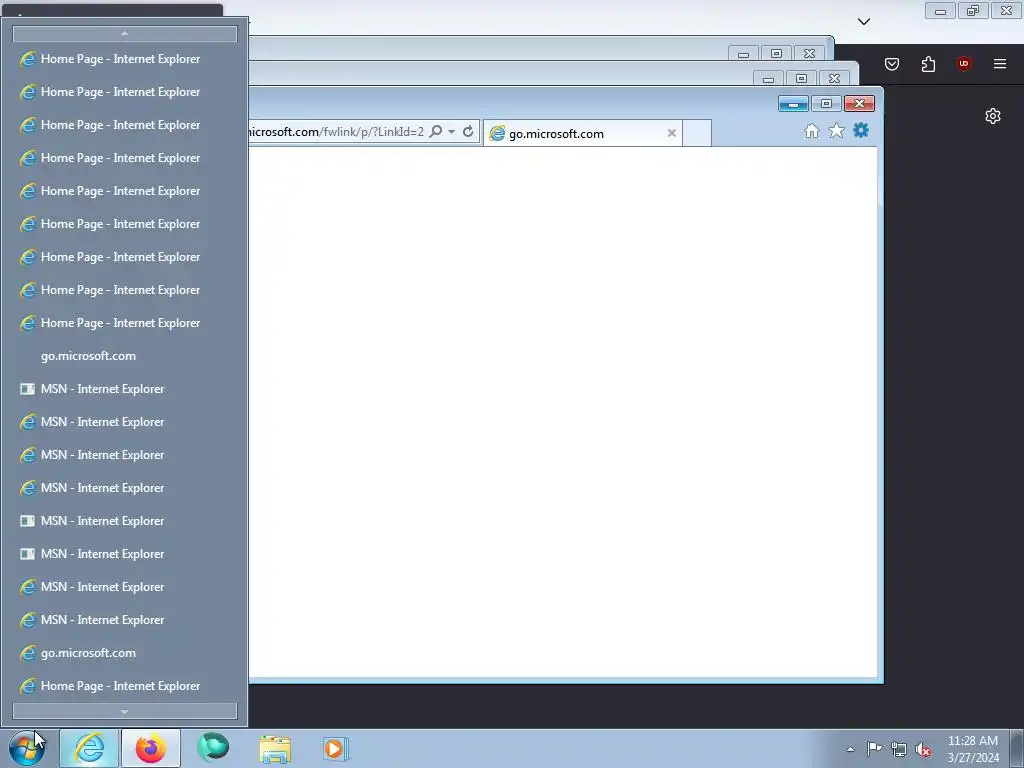Open a new Internet Explorer tab

(697, 133)
